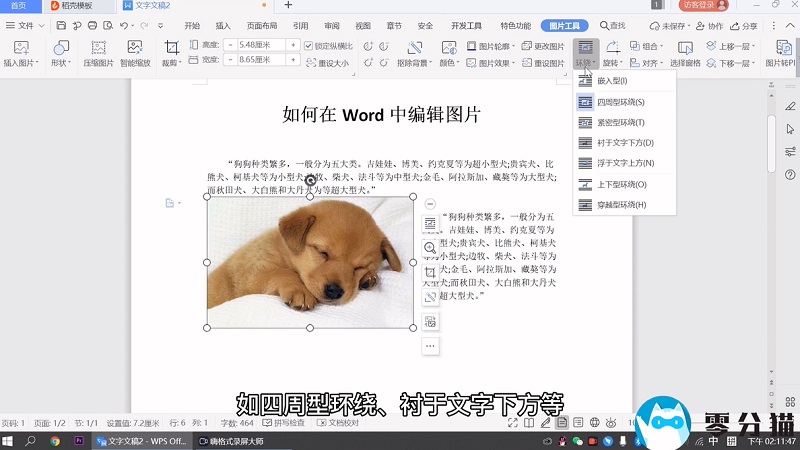Click the 选择窗格 selection pane icon
The height and width of the screenshot is (450, 800).
pos(685,48)
